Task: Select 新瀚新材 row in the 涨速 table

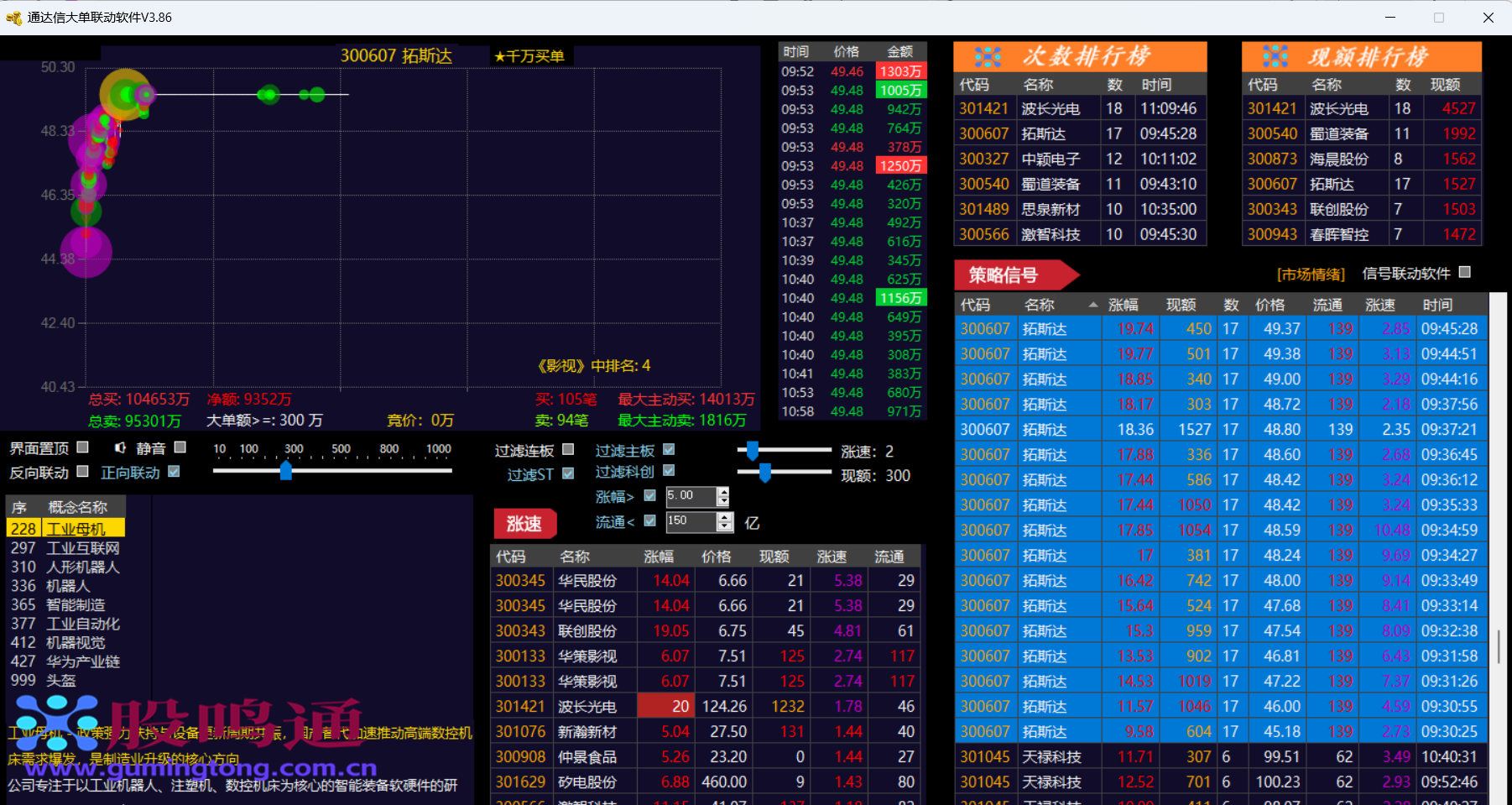Action: (706, 732)
